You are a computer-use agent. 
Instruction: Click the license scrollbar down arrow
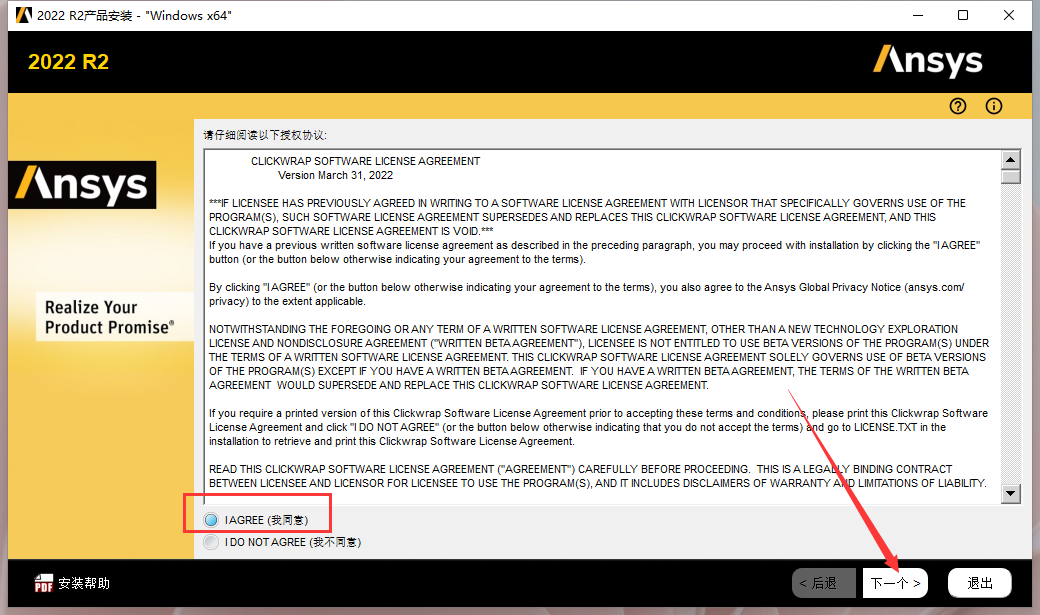[1010, 494]
